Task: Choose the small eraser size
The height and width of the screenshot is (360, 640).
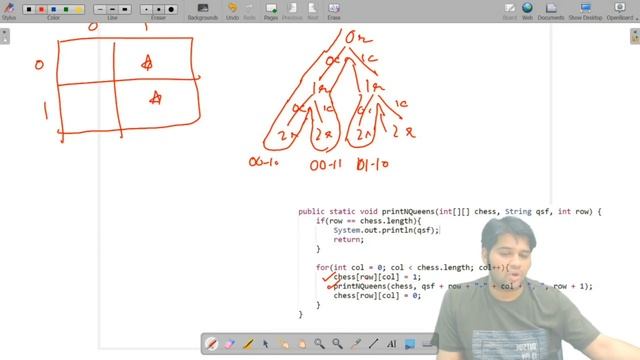Action: [147, 9]
